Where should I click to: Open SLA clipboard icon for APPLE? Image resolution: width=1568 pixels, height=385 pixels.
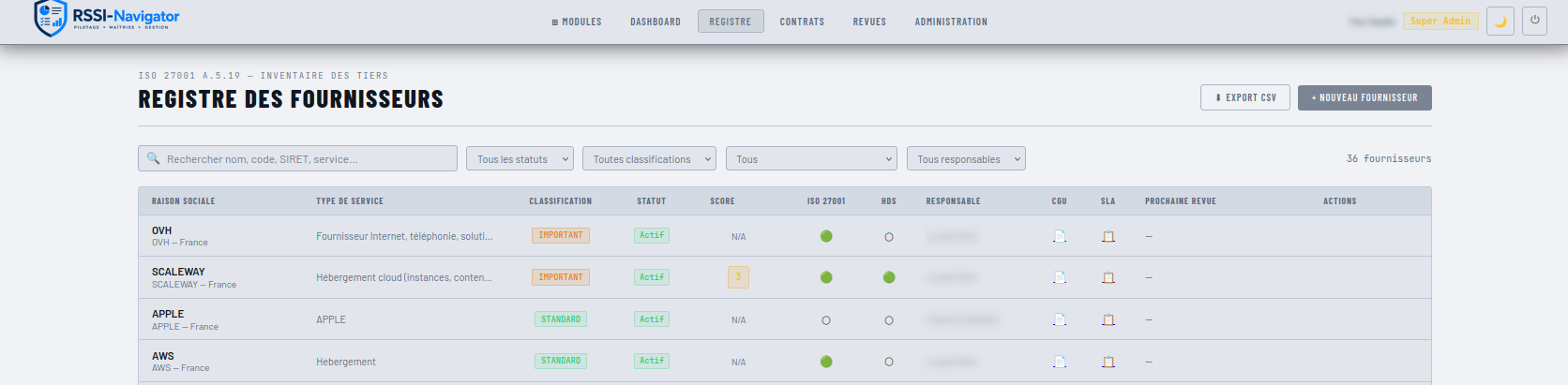[1108, 319]
